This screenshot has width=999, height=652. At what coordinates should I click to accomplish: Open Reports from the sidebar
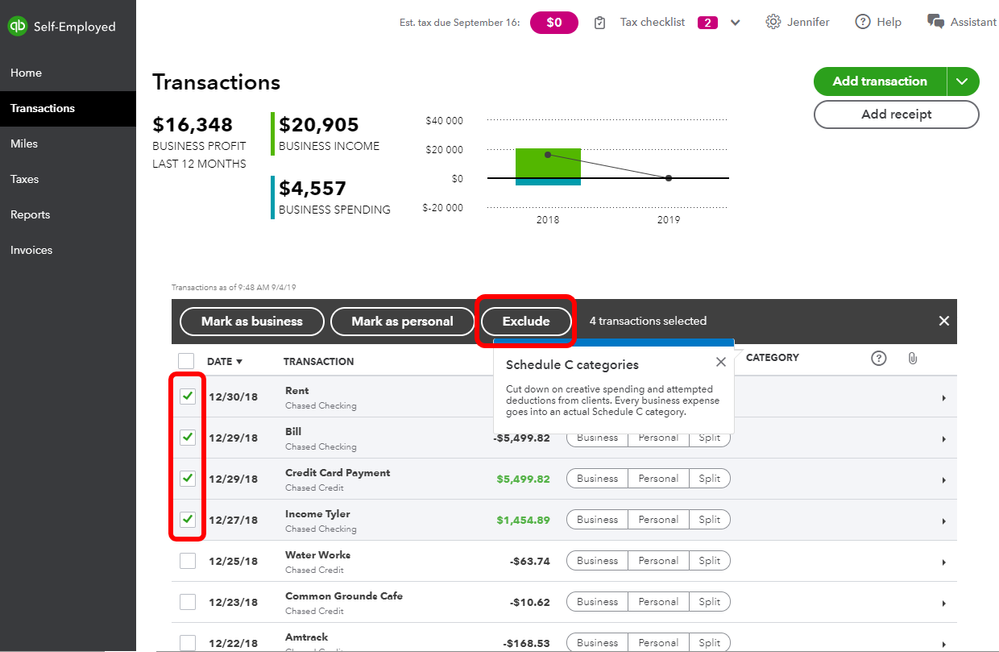(x=30, y=215)
